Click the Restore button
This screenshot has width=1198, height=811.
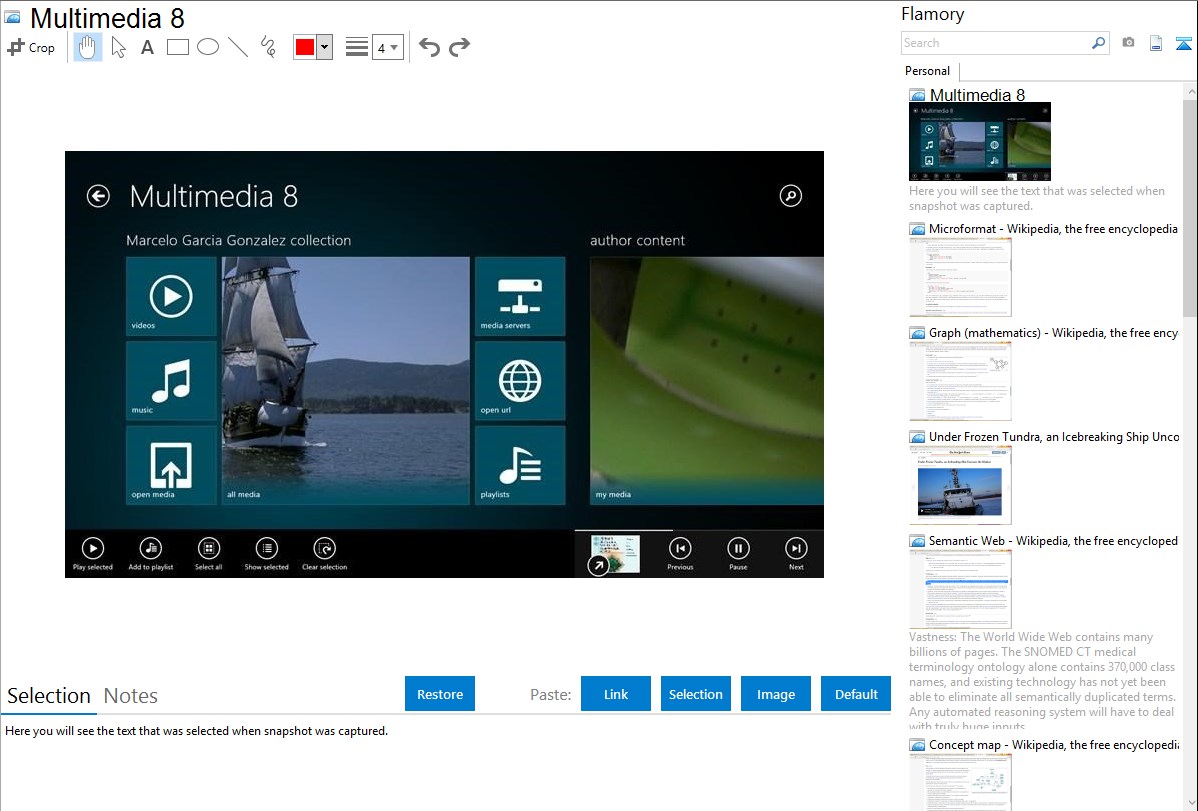click(440, 694)
